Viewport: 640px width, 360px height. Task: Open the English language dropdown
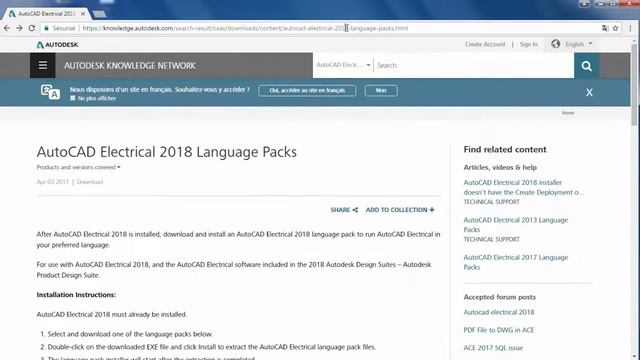(578, 44)
